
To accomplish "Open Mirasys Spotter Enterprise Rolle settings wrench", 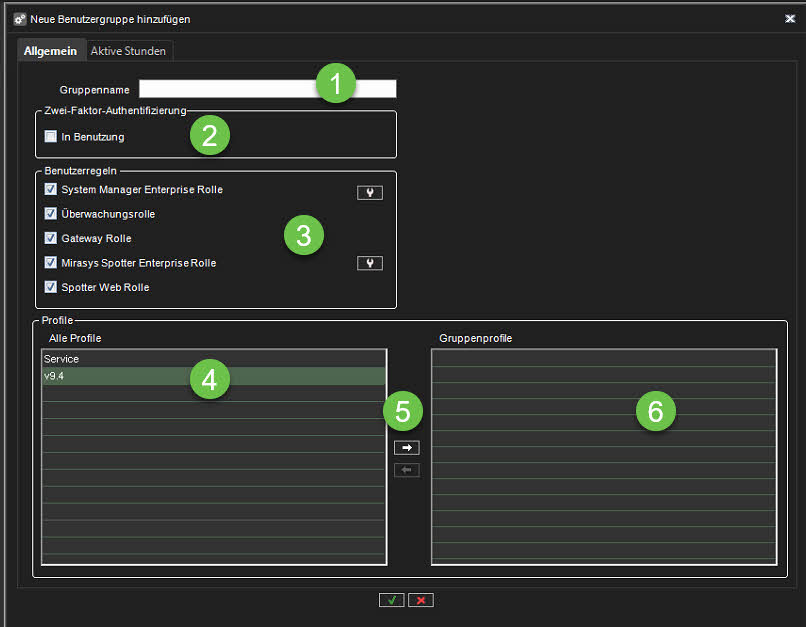I will 370,263.
